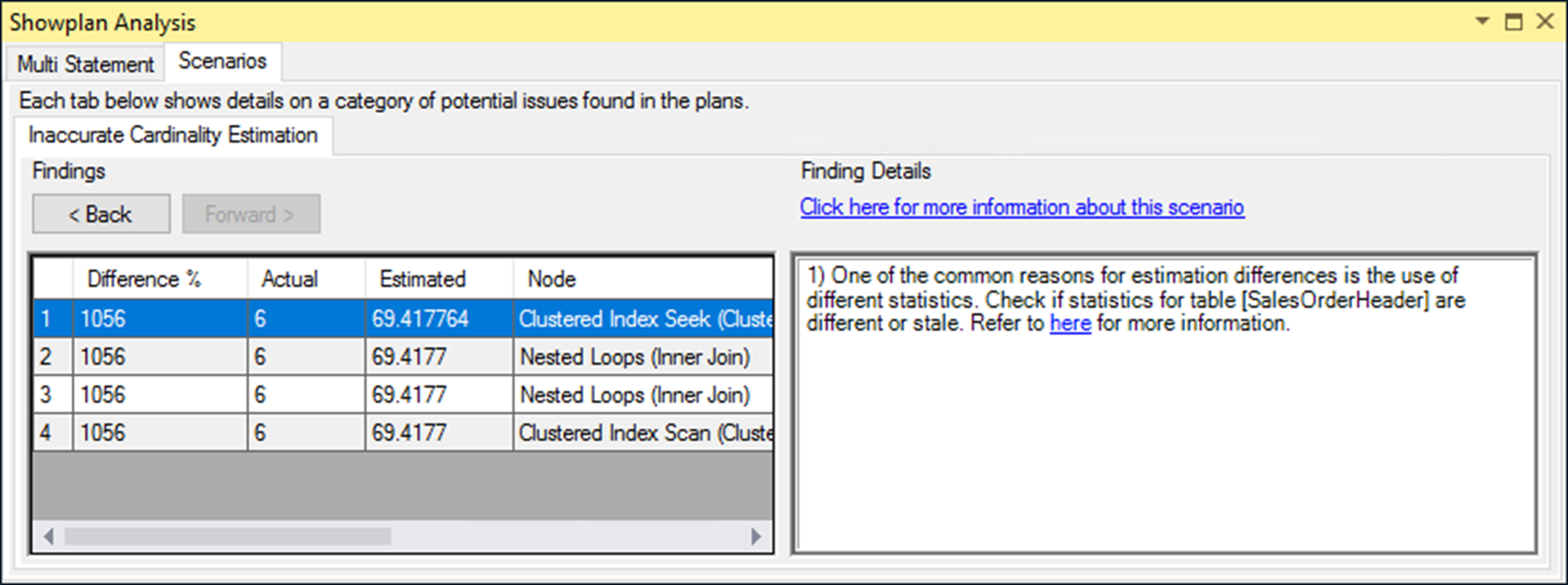
Task: Open the Inaccurate Cardinality Estimation tab
Action: (173, 135)
